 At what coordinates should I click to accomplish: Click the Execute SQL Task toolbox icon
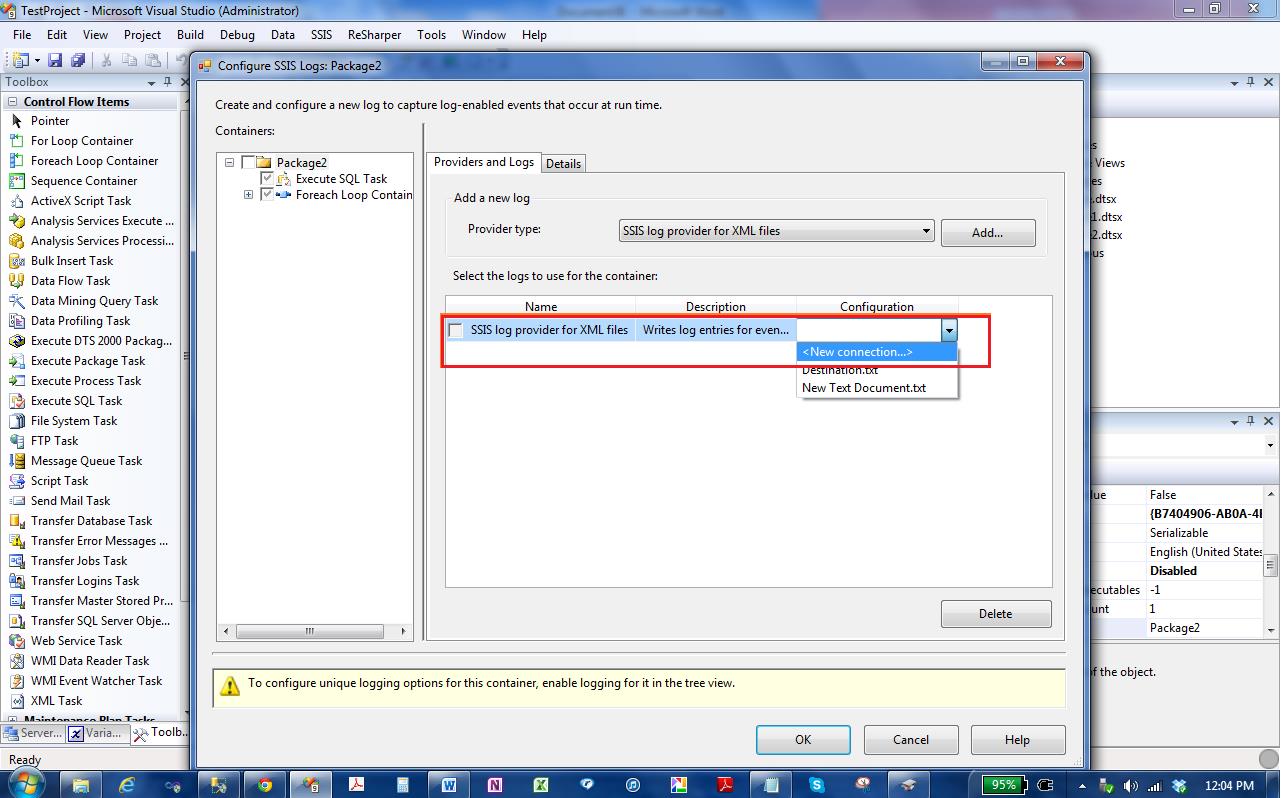tap(16, 401)
